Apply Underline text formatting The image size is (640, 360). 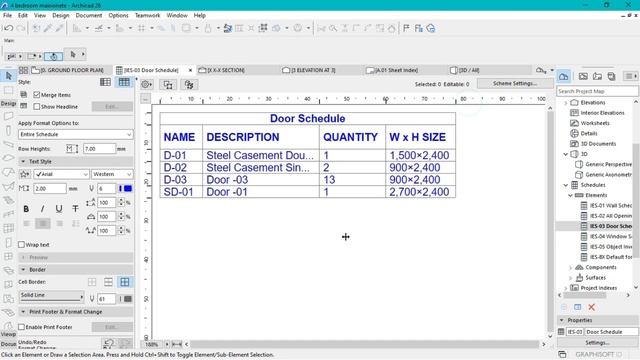[59, 209]
